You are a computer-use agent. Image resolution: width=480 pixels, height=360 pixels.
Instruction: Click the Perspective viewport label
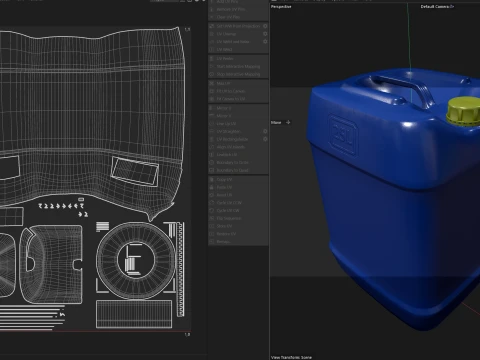point(281,6)
